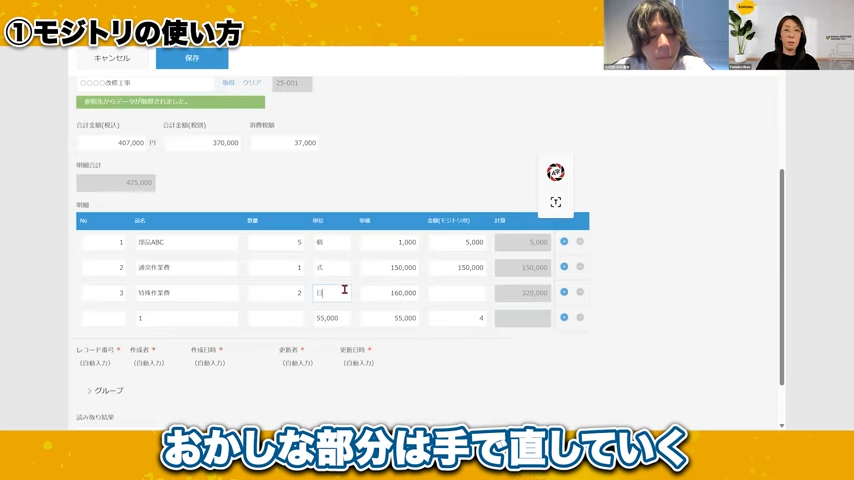Click the 55,000 unit field in last row
854x480 pixels.
pos(332,318)
